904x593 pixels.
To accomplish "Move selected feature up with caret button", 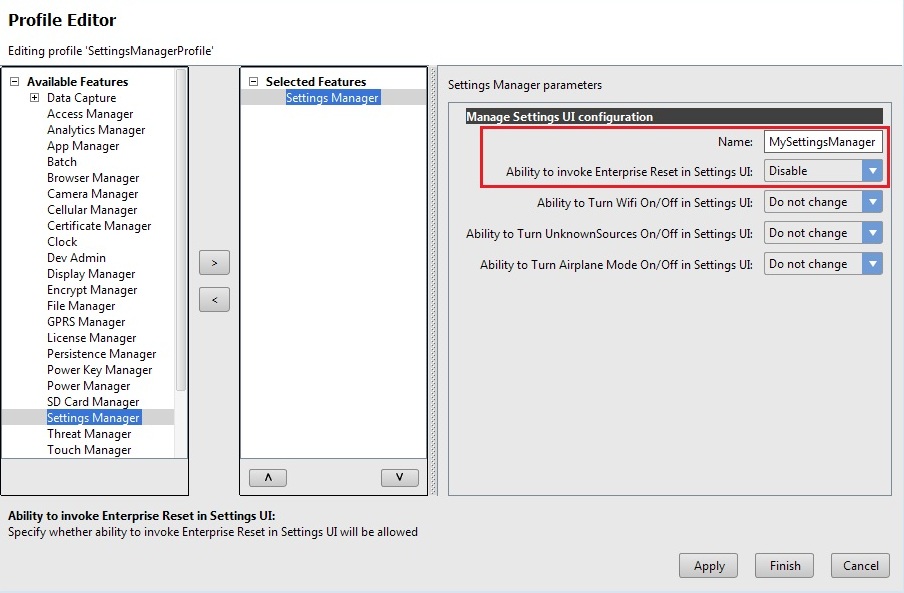I will [267, 478].
